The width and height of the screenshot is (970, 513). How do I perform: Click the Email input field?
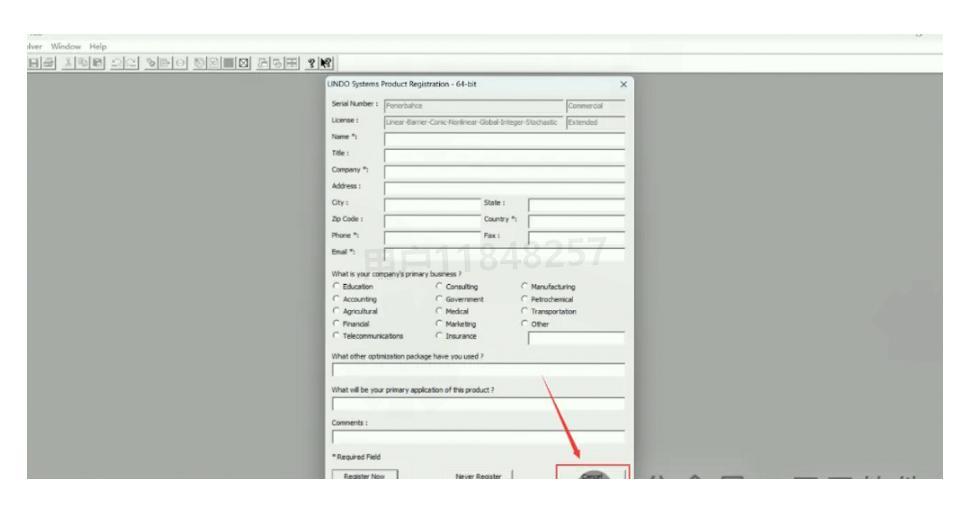[x=504, y=254]
